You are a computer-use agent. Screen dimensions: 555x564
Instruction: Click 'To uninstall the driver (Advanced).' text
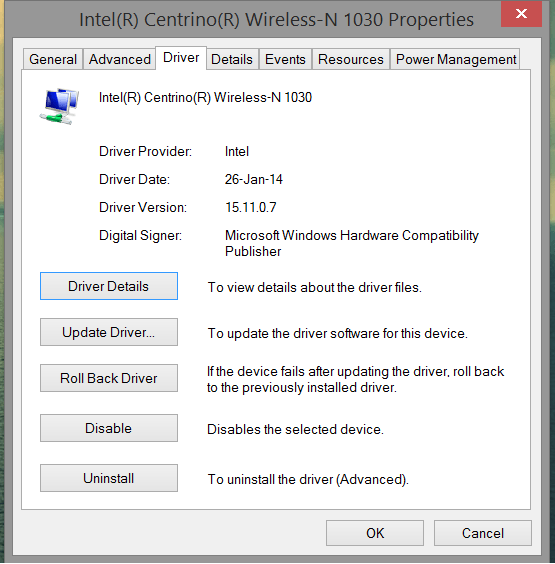pos(308,479)
